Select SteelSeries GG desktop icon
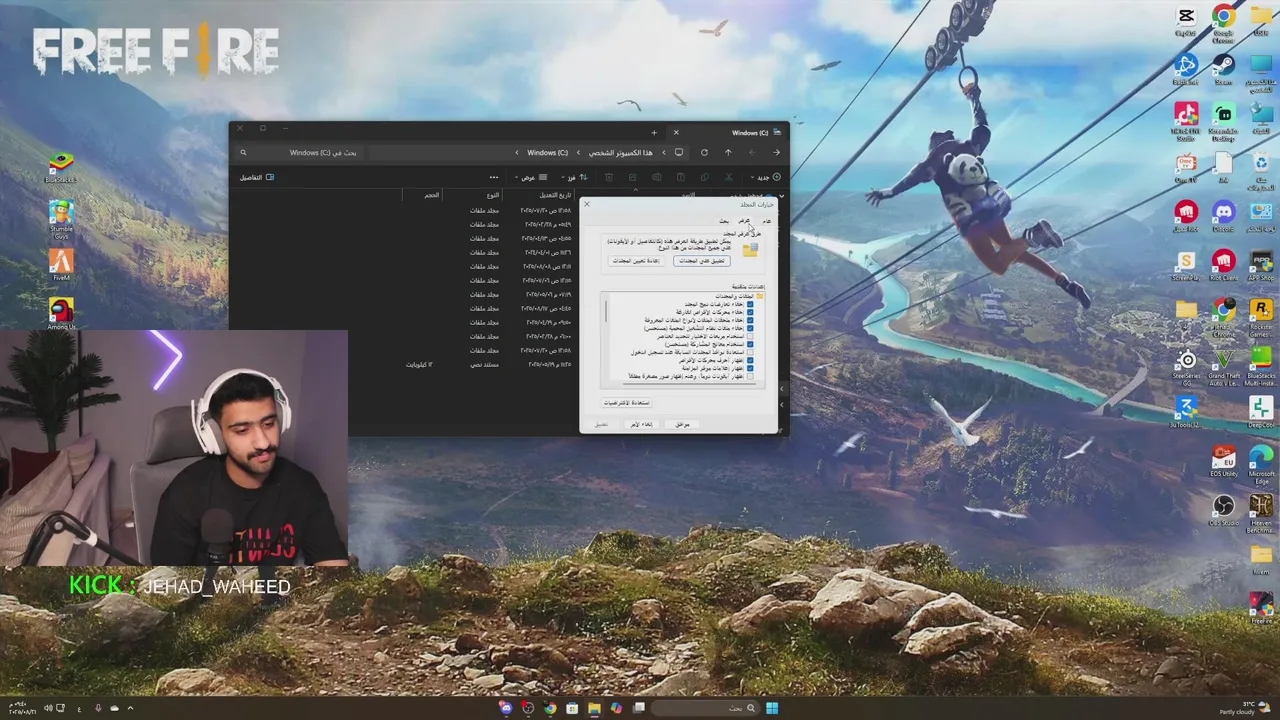Screen dimensions: 1280x720 1186,367
